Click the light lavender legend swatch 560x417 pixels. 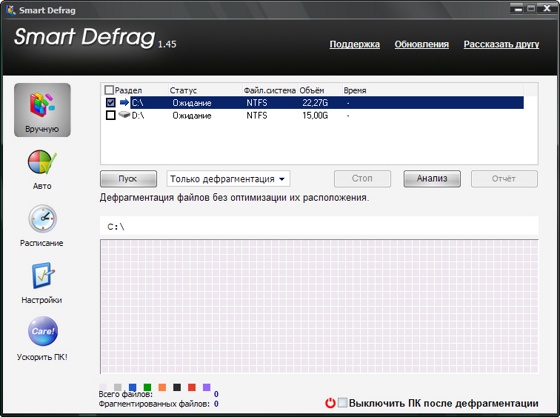point(103,387)
